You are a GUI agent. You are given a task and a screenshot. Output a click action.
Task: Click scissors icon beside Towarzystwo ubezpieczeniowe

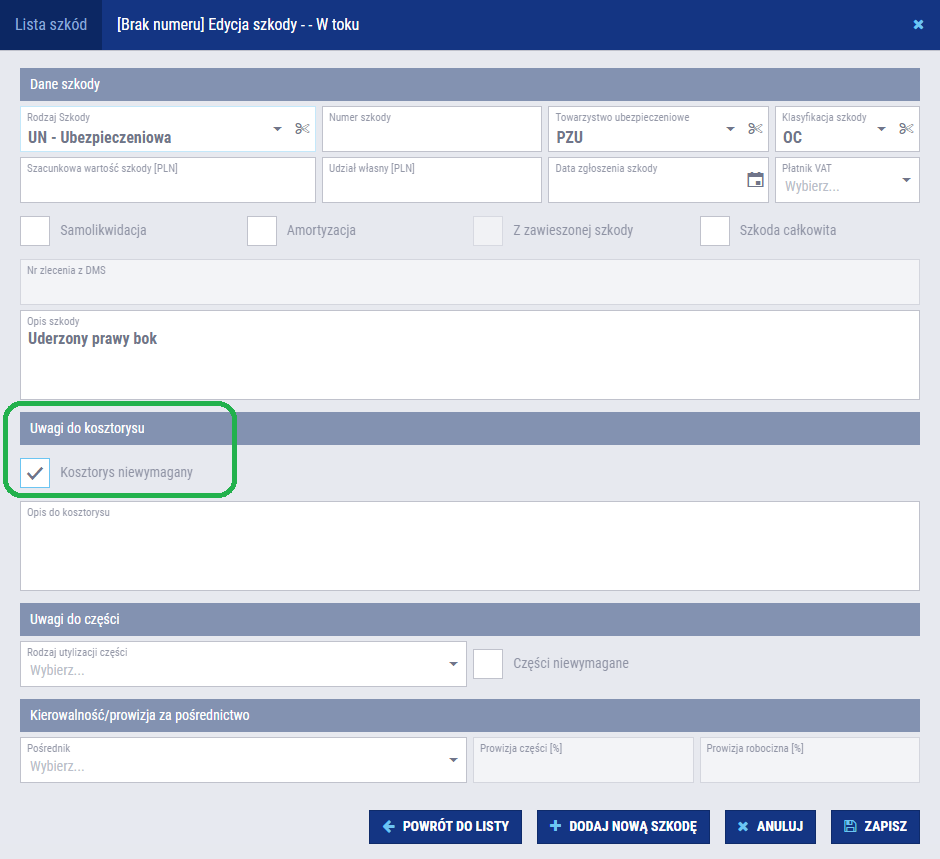click(x=755, y=129)
